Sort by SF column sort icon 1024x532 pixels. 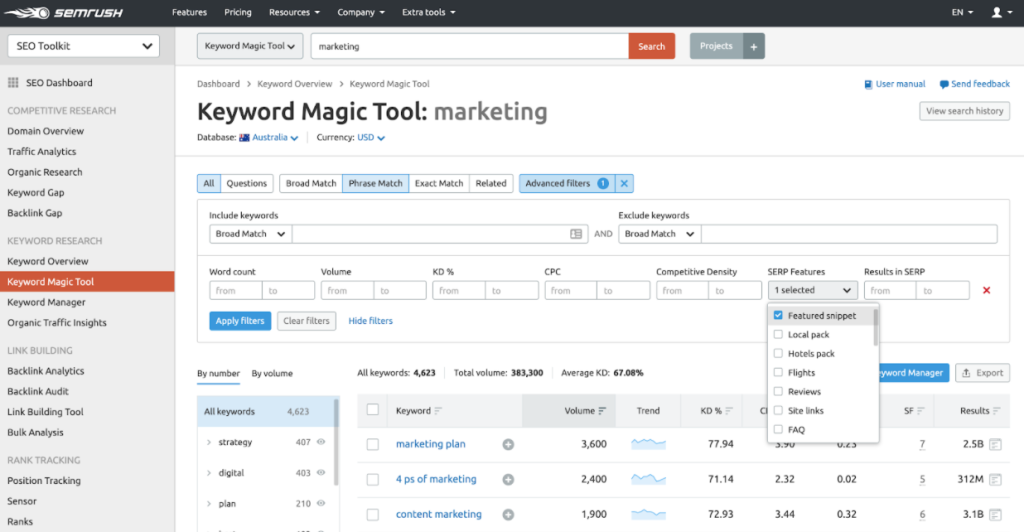click(921, 411)
